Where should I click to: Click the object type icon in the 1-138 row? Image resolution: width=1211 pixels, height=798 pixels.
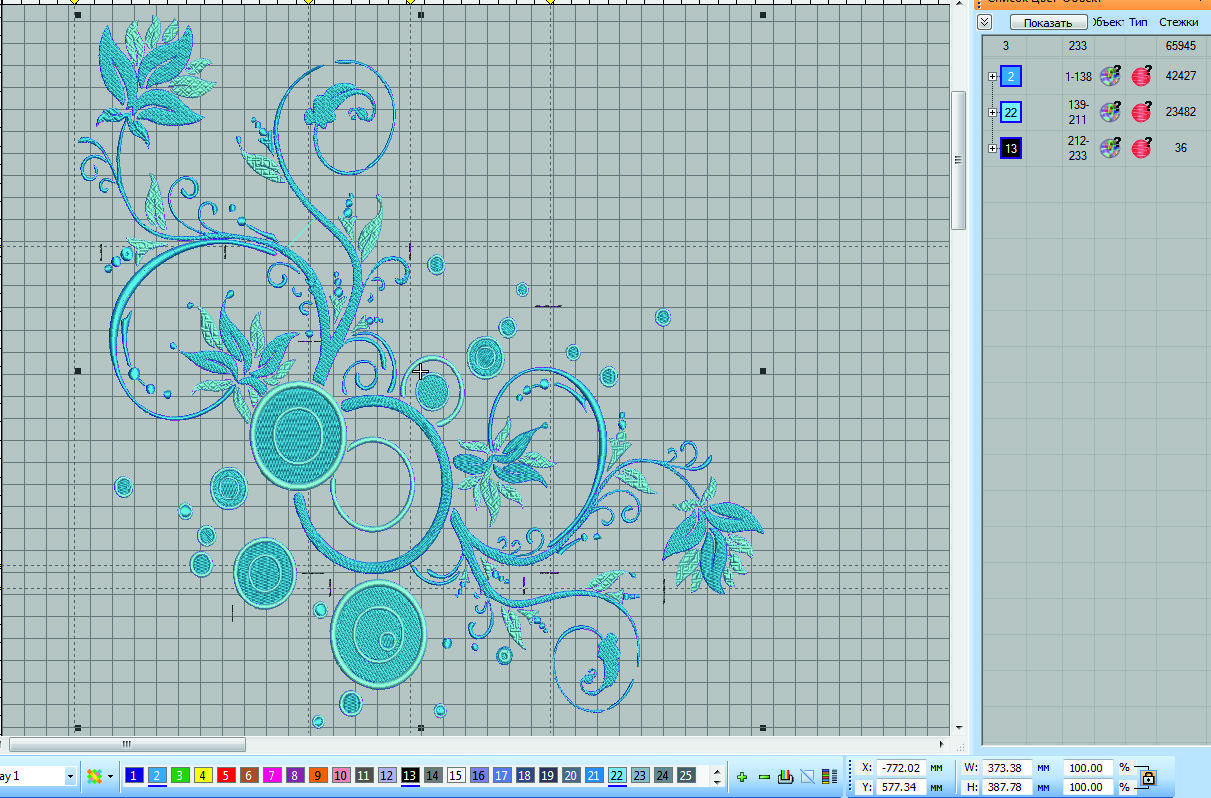tap(1110, 76)
